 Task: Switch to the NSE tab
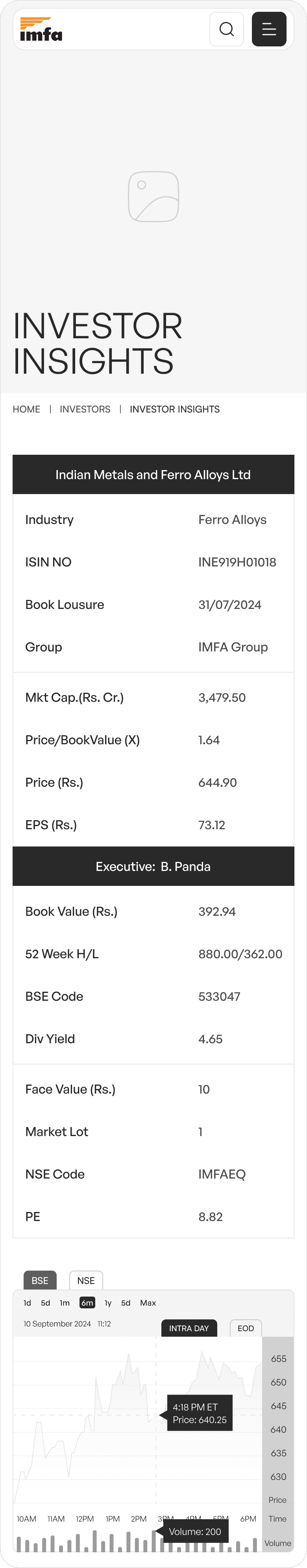86,1281
